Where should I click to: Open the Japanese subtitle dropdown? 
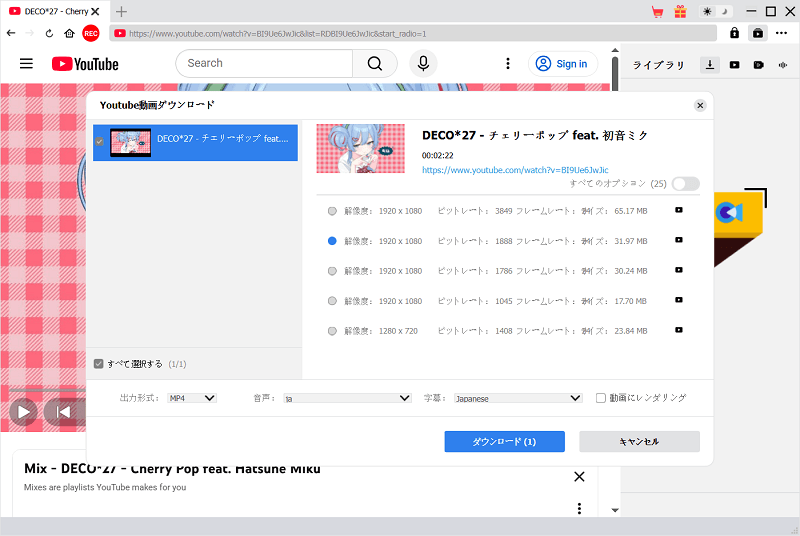point(518,398)
